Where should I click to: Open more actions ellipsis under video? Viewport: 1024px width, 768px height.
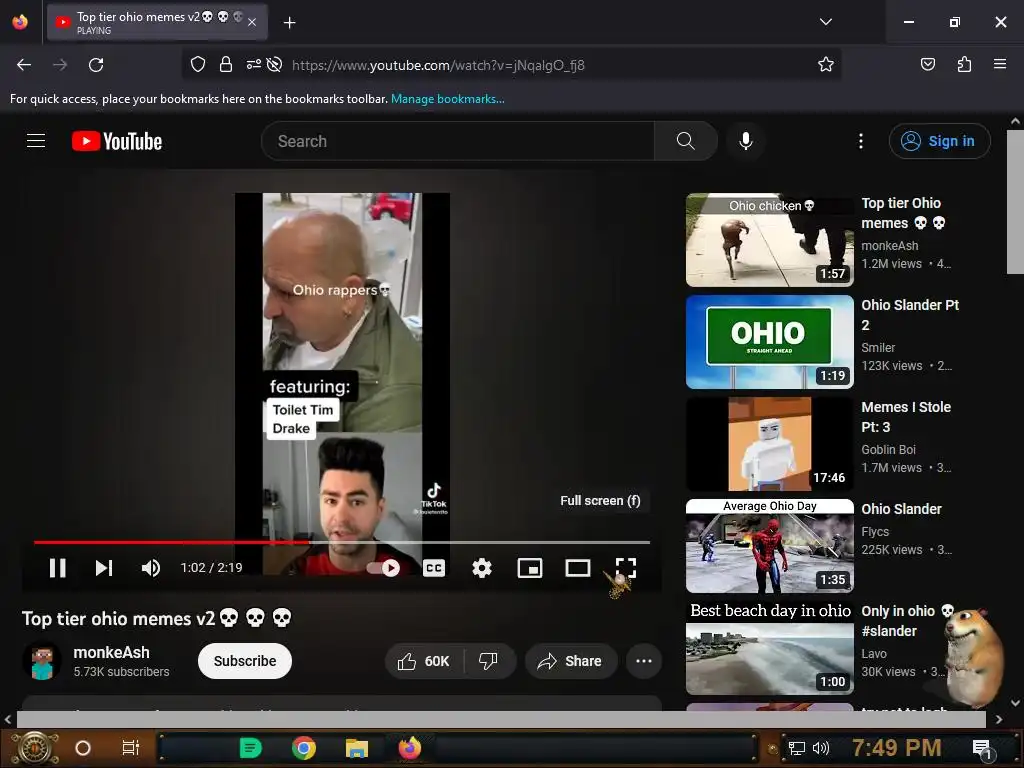[x=644, y=661]
